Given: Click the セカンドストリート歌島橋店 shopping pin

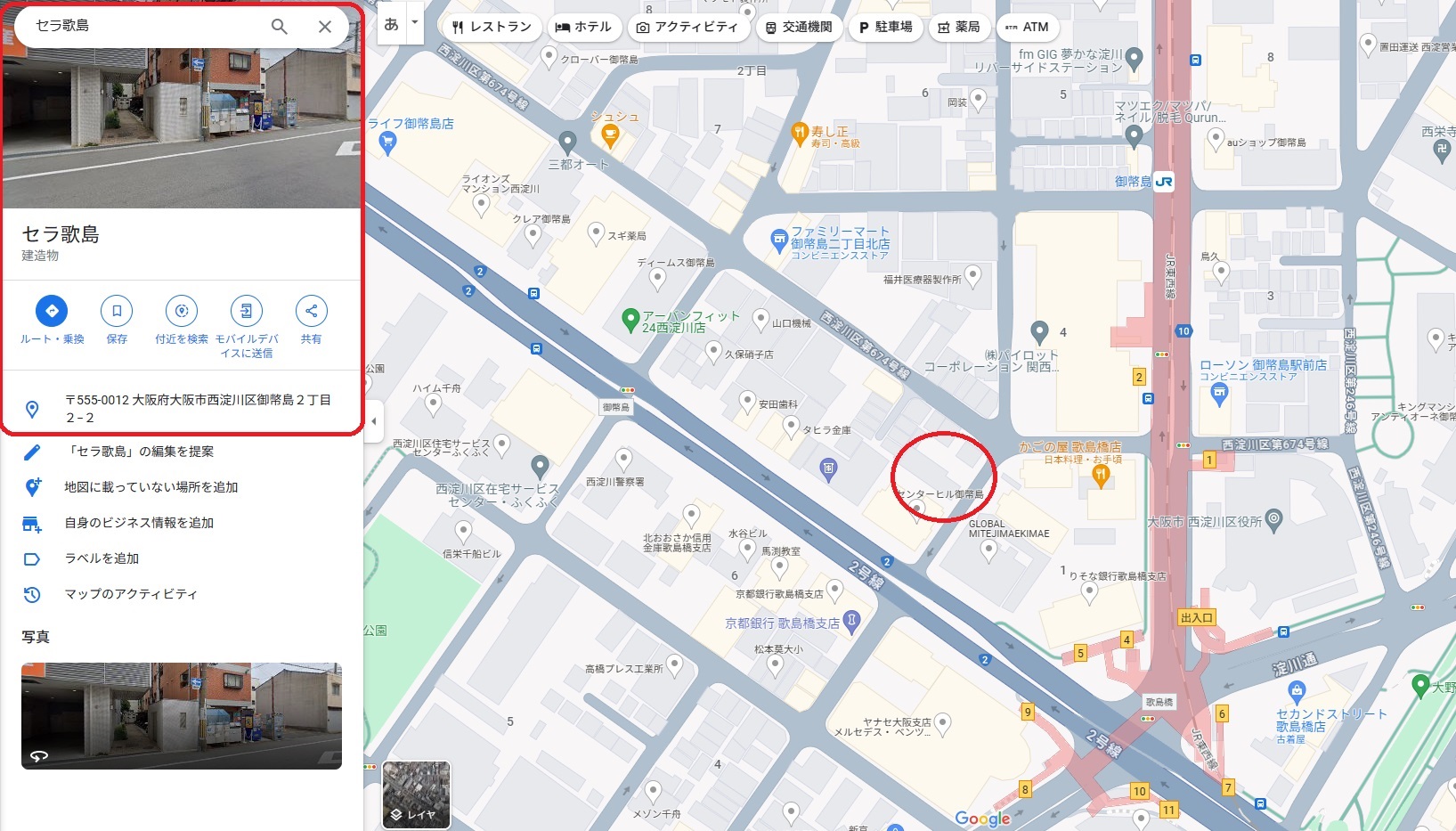Looking at the screenshot, I should click(x=1297, y=691).
